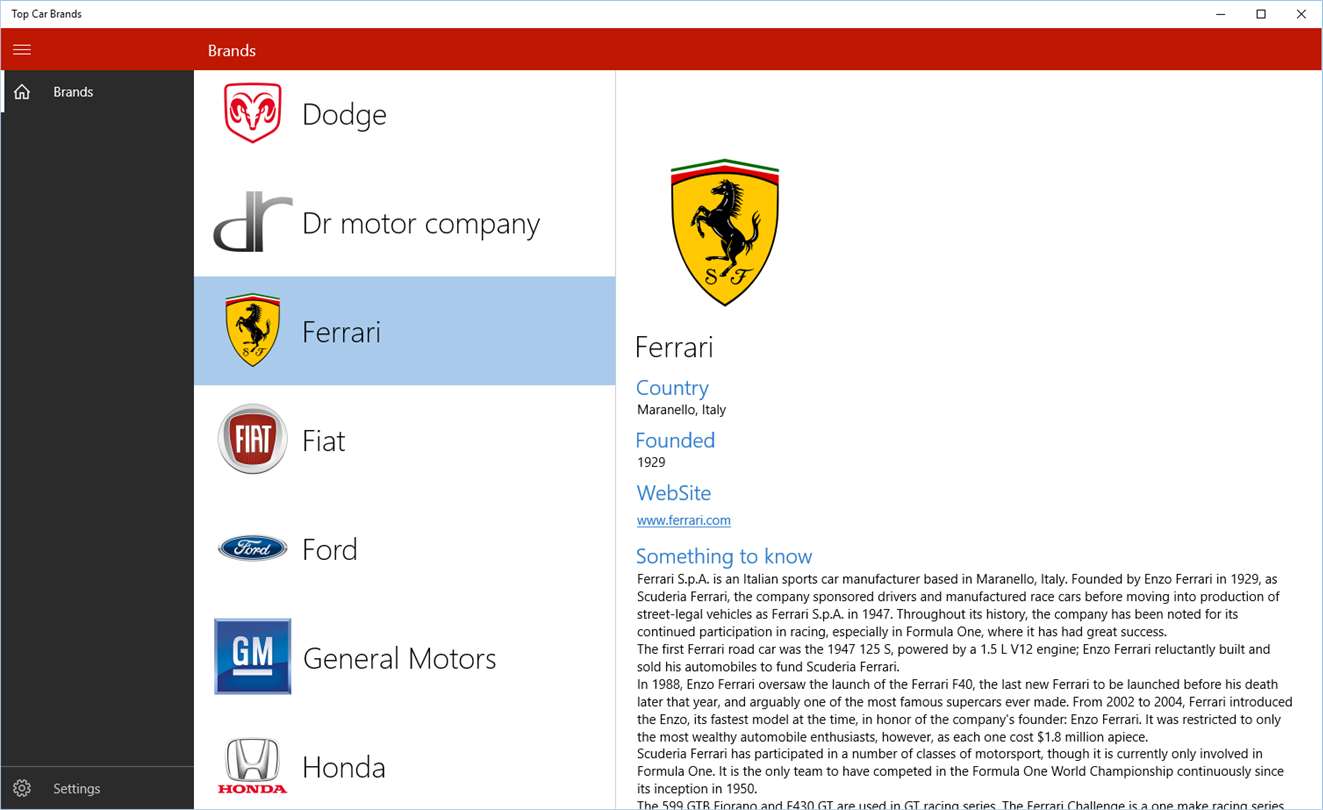Click the Honda logo

coord(253,766)
